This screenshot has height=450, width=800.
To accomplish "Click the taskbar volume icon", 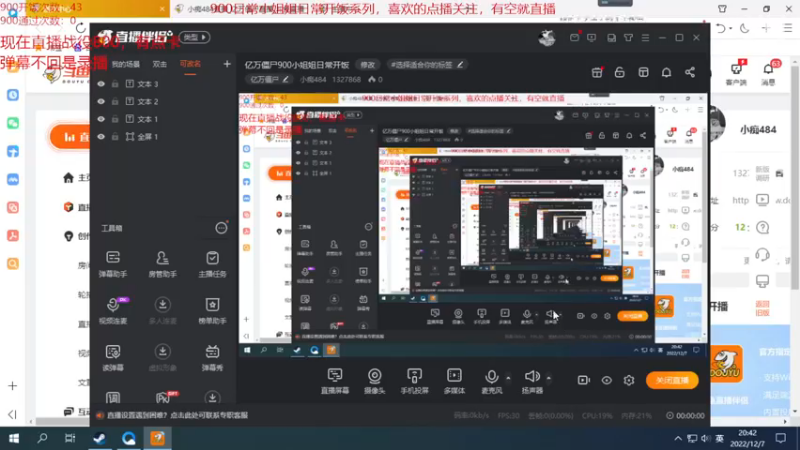I will pyautogui.click(x=706, y=438).
